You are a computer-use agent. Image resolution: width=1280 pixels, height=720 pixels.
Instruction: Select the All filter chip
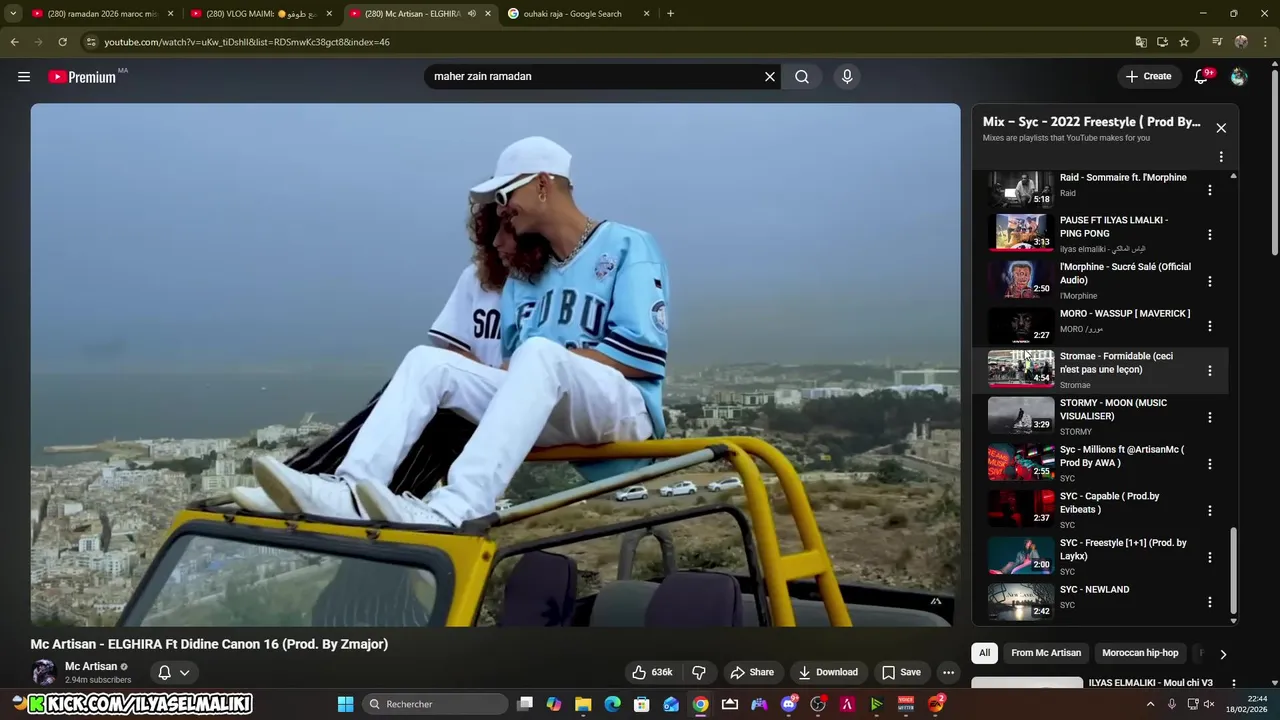tap(984, 653)
